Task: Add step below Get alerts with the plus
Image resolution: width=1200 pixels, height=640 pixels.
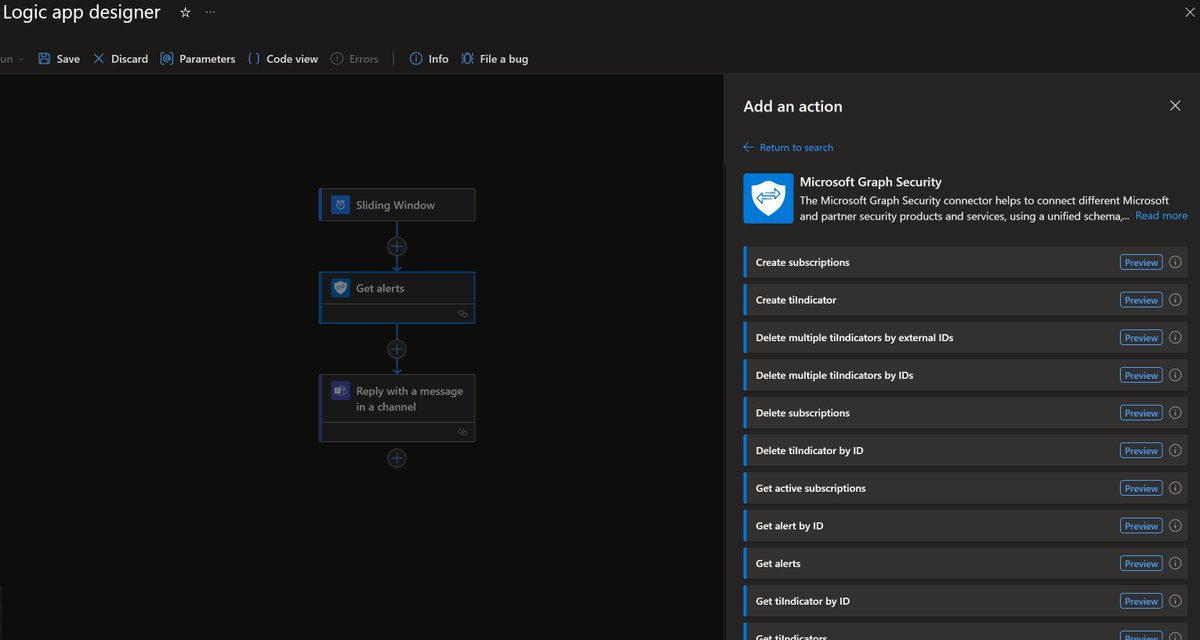Action: point(397,349)
